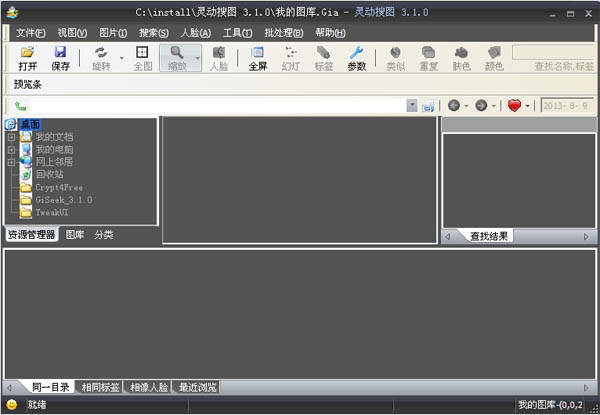Open the 参数 (Settings) wrench icon
This screenshot has height=415, width=600.
(356, 58)
